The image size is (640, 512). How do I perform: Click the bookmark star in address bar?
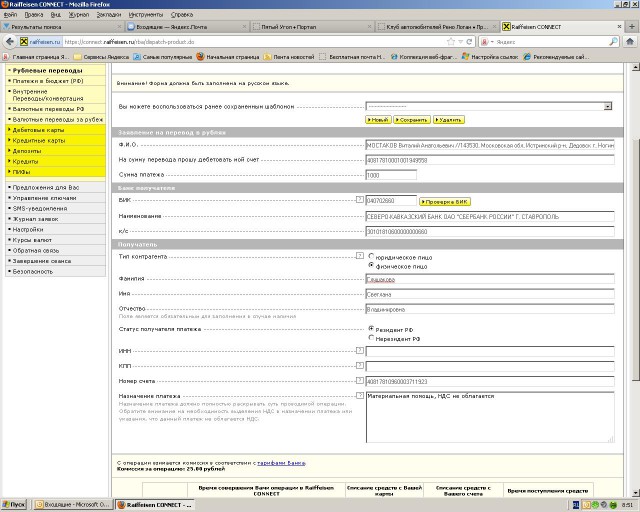(451, 42)
